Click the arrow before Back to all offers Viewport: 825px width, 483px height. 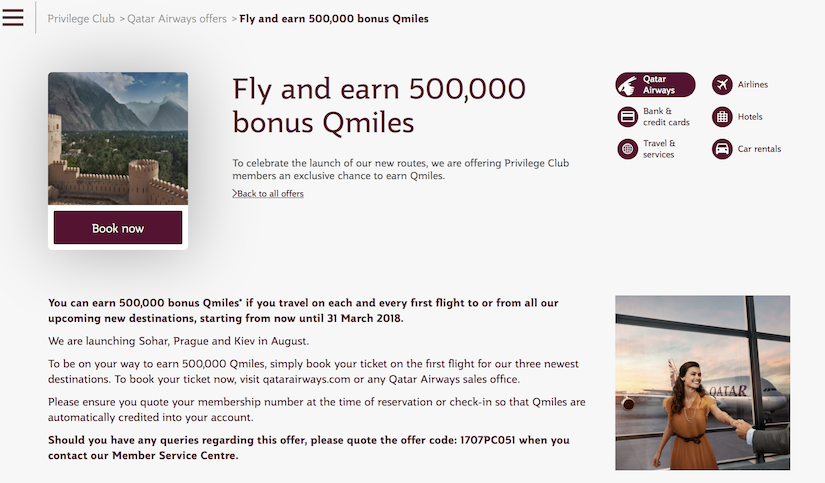(x=235, y=194)
